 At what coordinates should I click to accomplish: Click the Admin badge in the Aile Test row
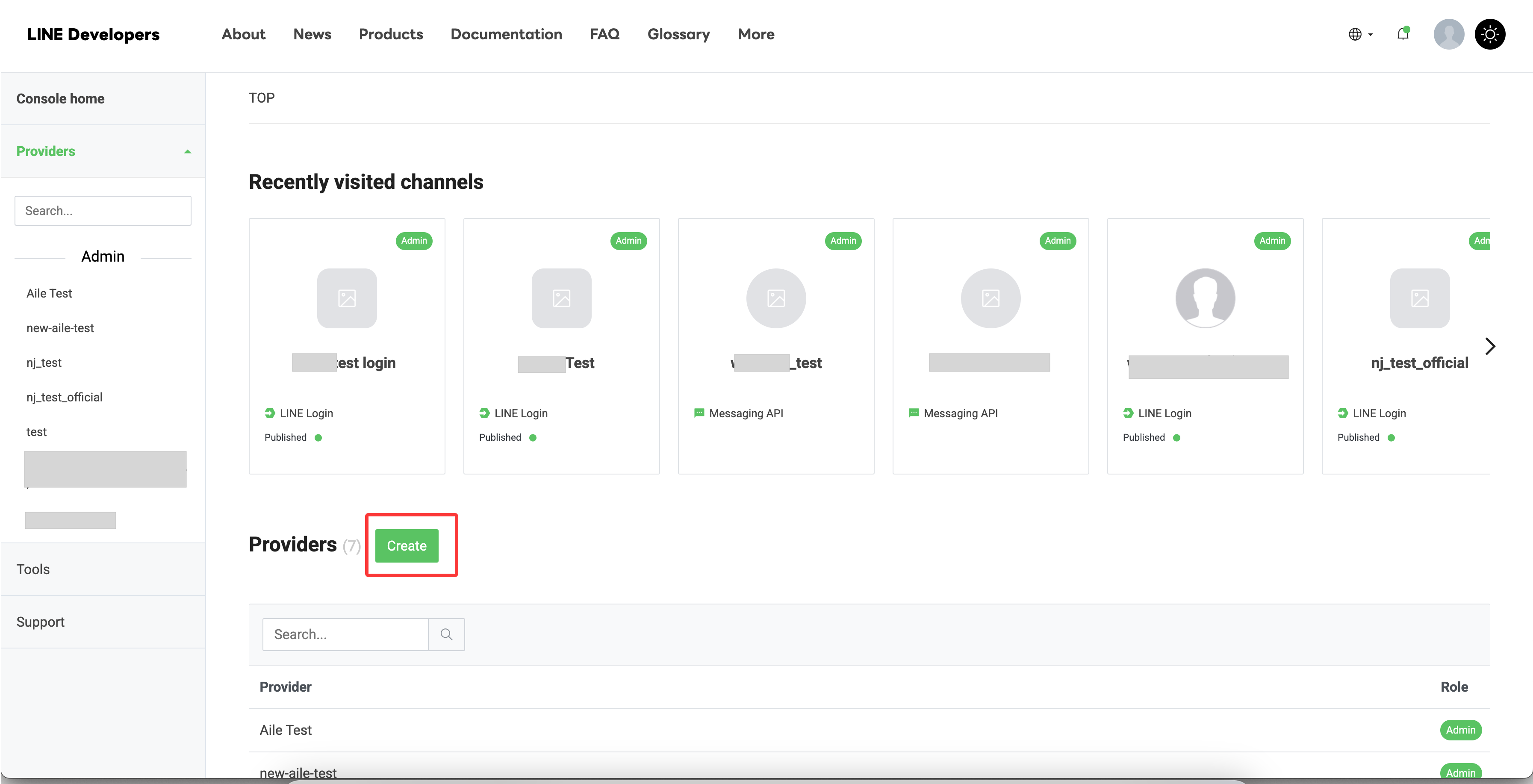pyautogui.click(x=1460, y=730)
